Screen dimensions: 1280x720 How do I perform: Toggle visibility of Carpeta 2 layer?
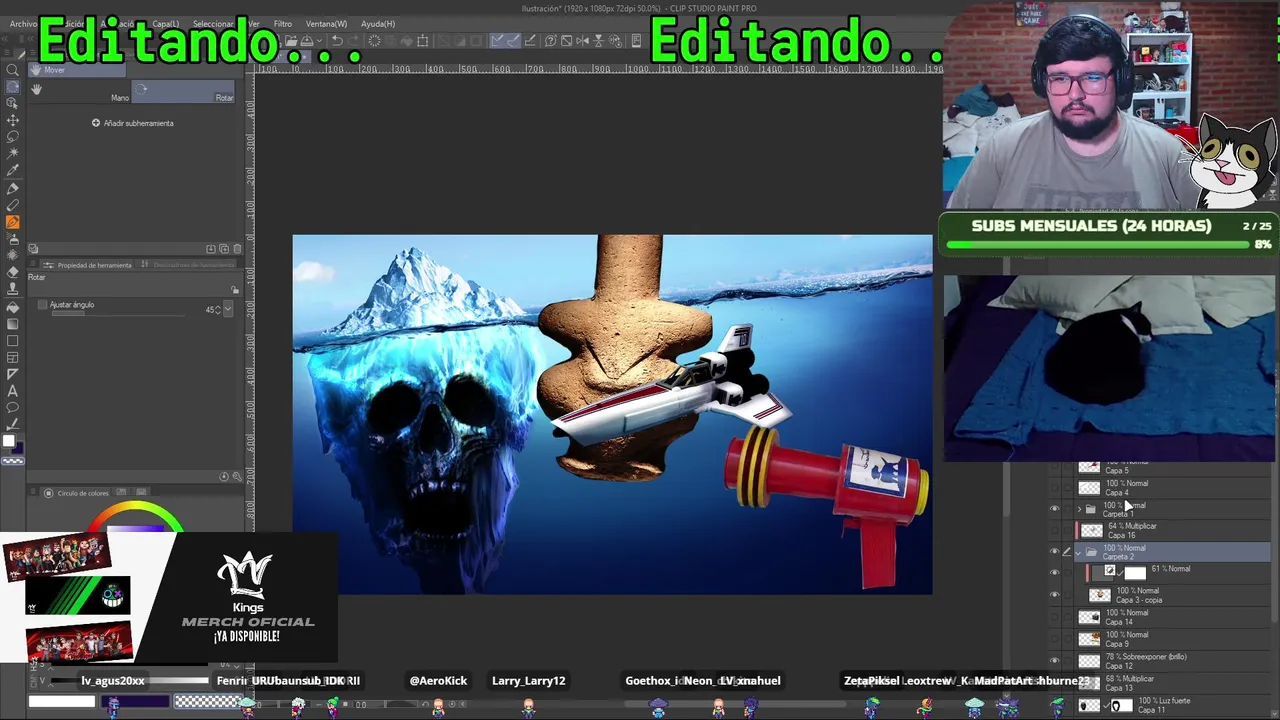coord(1054,552)
